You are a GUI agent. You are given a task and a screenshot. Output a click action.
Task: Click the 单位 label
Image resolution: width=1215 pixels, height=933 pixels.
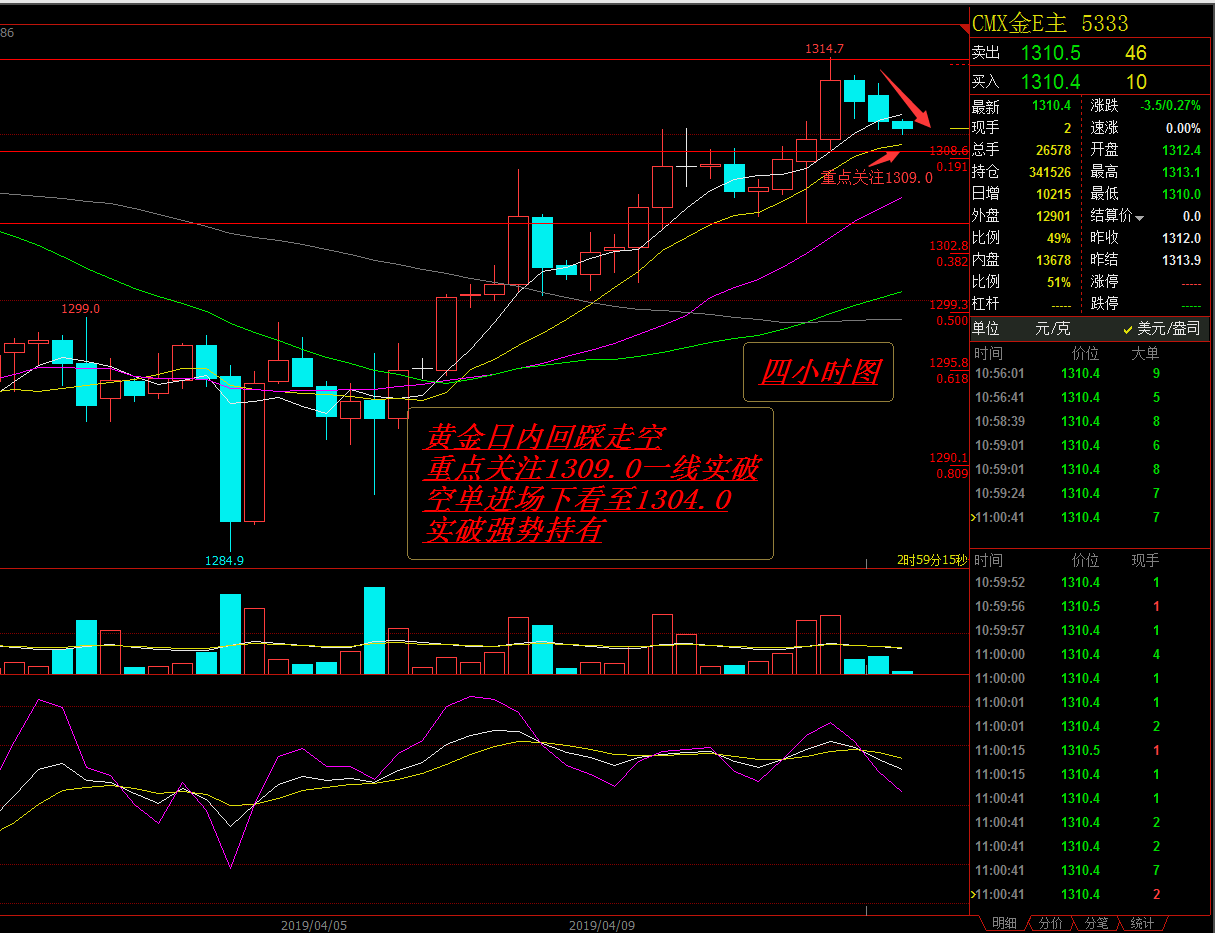(985, 328)
